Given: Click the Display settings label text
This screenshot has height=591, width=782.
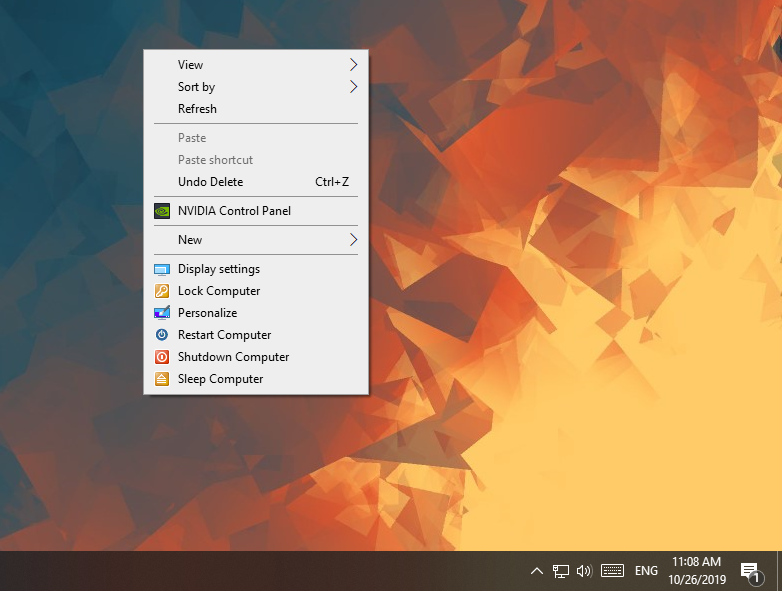Looking at the screenshot, I should [219, 269].
